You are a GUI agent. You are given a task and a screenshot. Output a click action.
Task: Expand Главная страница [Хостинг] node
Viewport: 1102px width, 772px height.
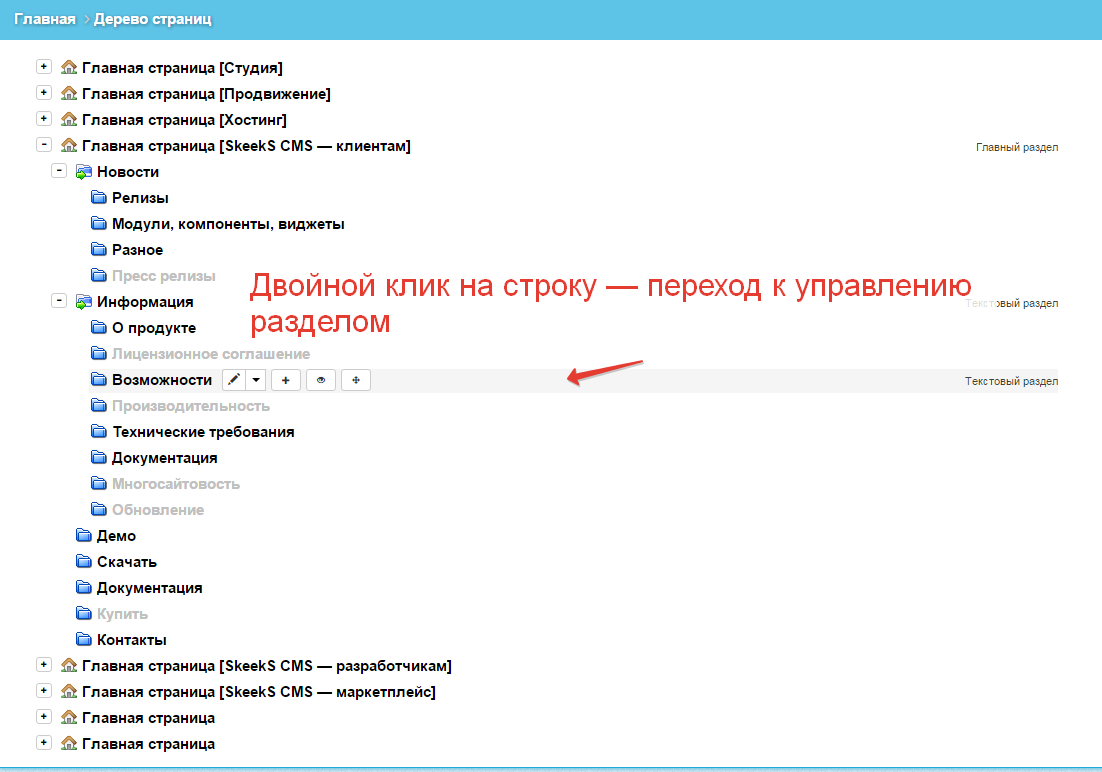pos(44,119)
